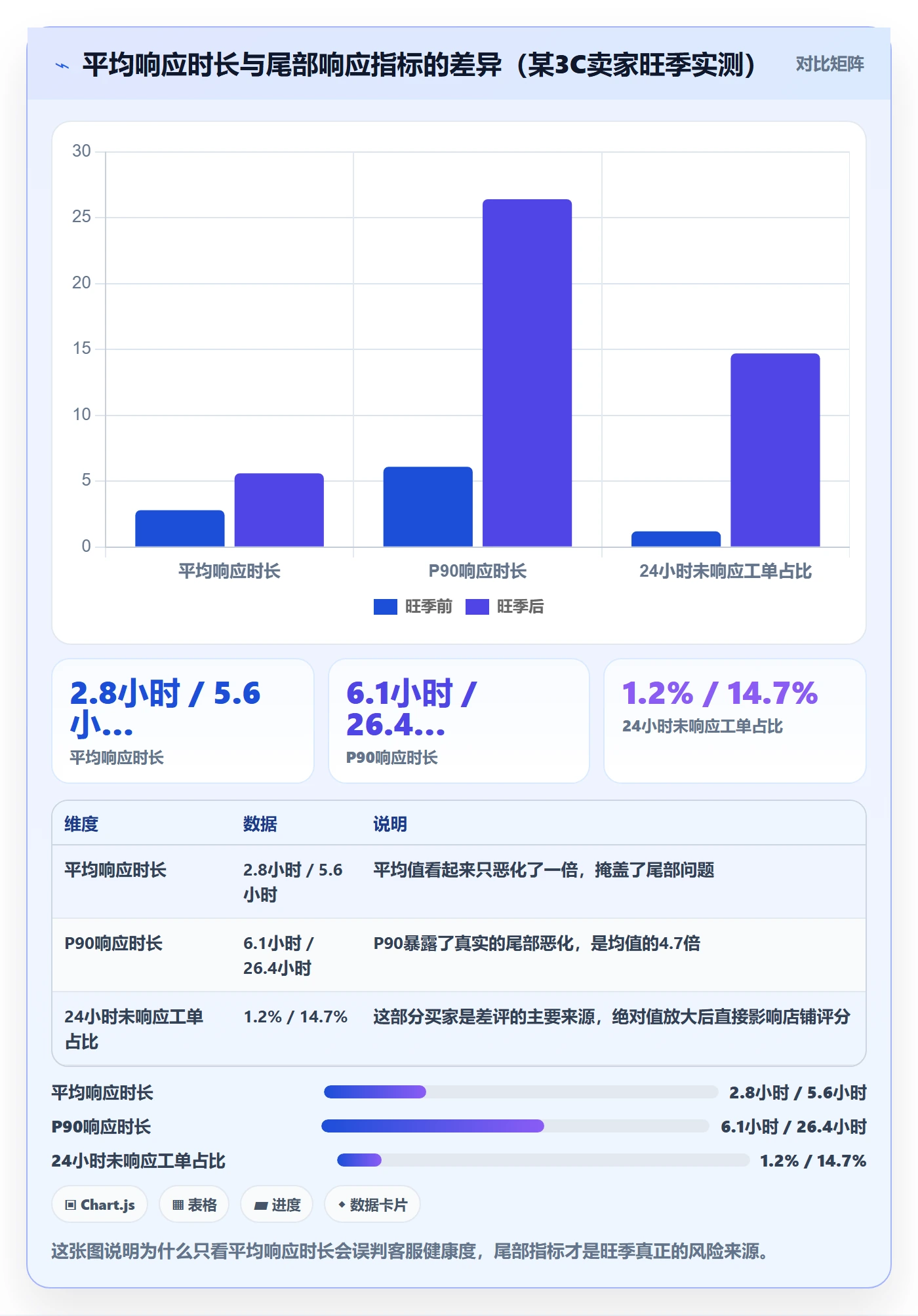Click the 维度 column header
Viewport: 918px width, 1316px height.
[x=81, y=824]
